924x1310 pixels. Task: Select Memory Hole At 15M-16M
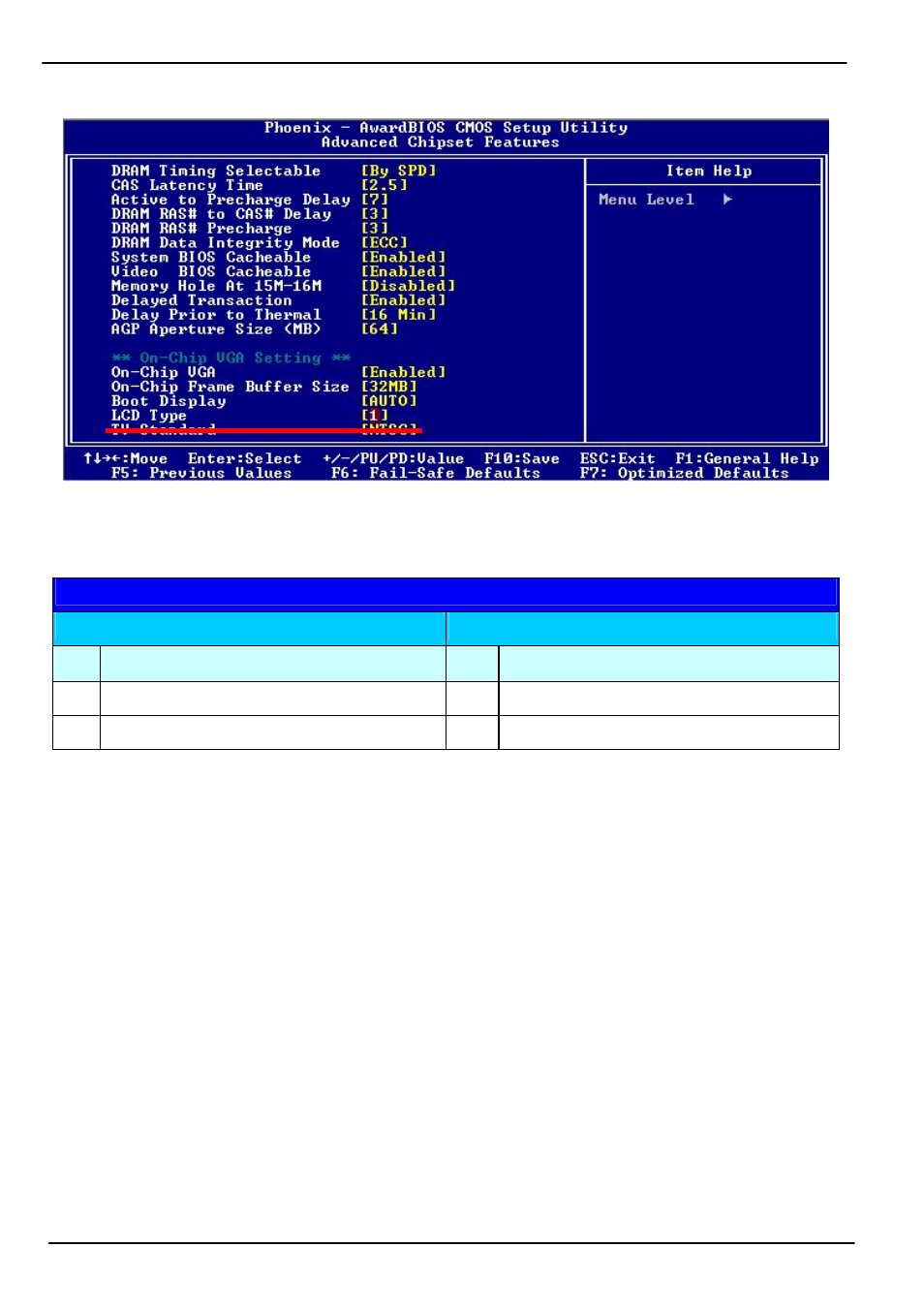click(x=216, y=286)
